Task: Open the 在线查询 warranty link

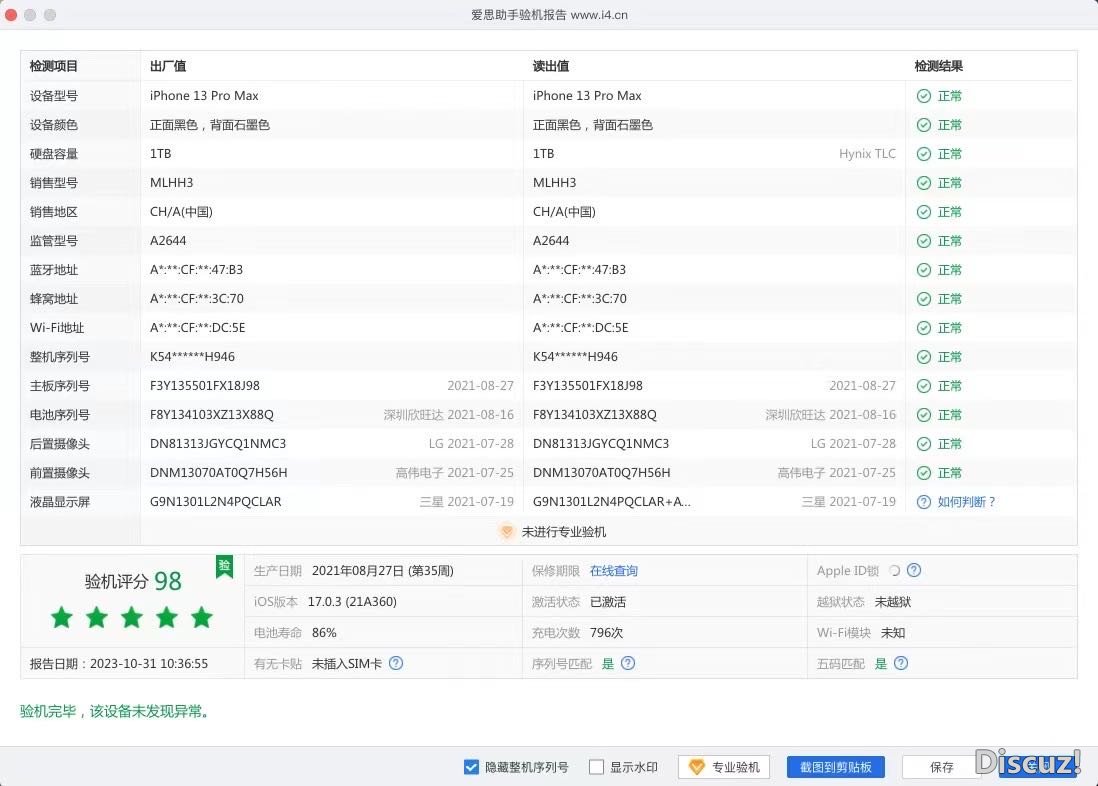Action: pos(613,571)
